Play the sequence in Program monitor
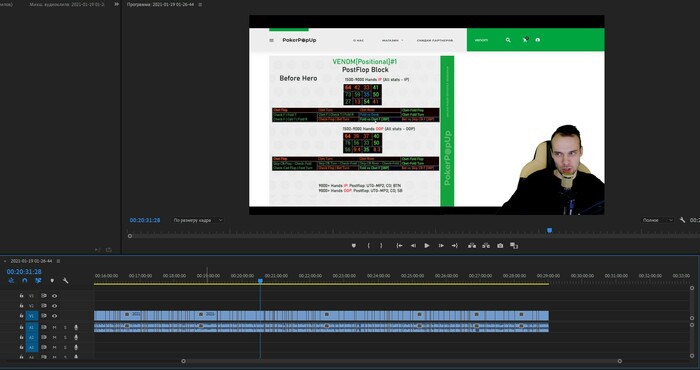This screenshot has height=370, width=700. pos(427,245)
